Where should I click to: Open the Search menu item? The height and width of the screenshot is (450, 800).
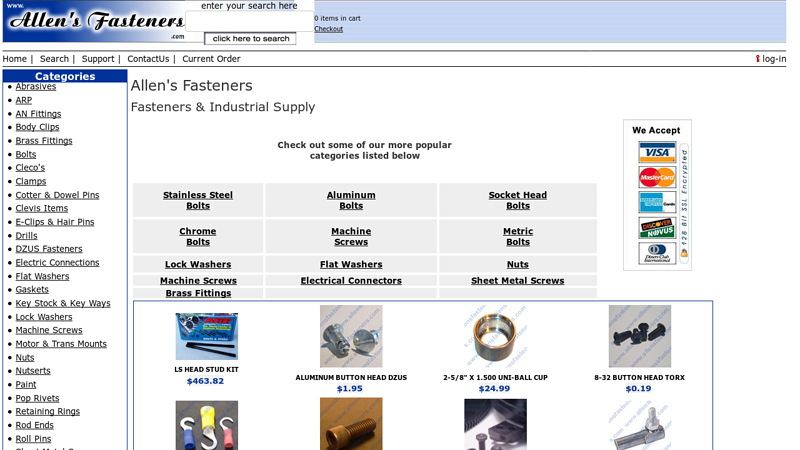coord(54,59)
